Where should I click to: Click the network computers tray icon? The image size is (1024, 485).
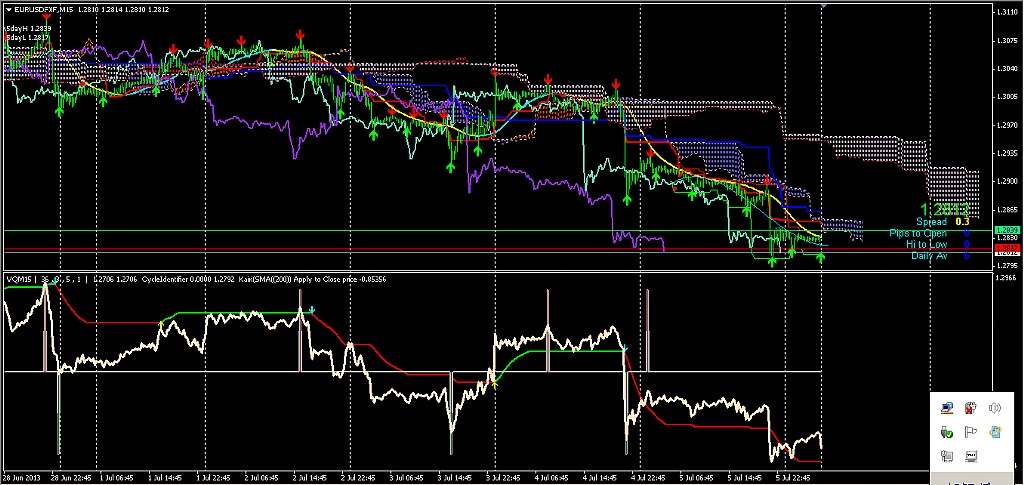pyautogui.click(x=947, y=409)
